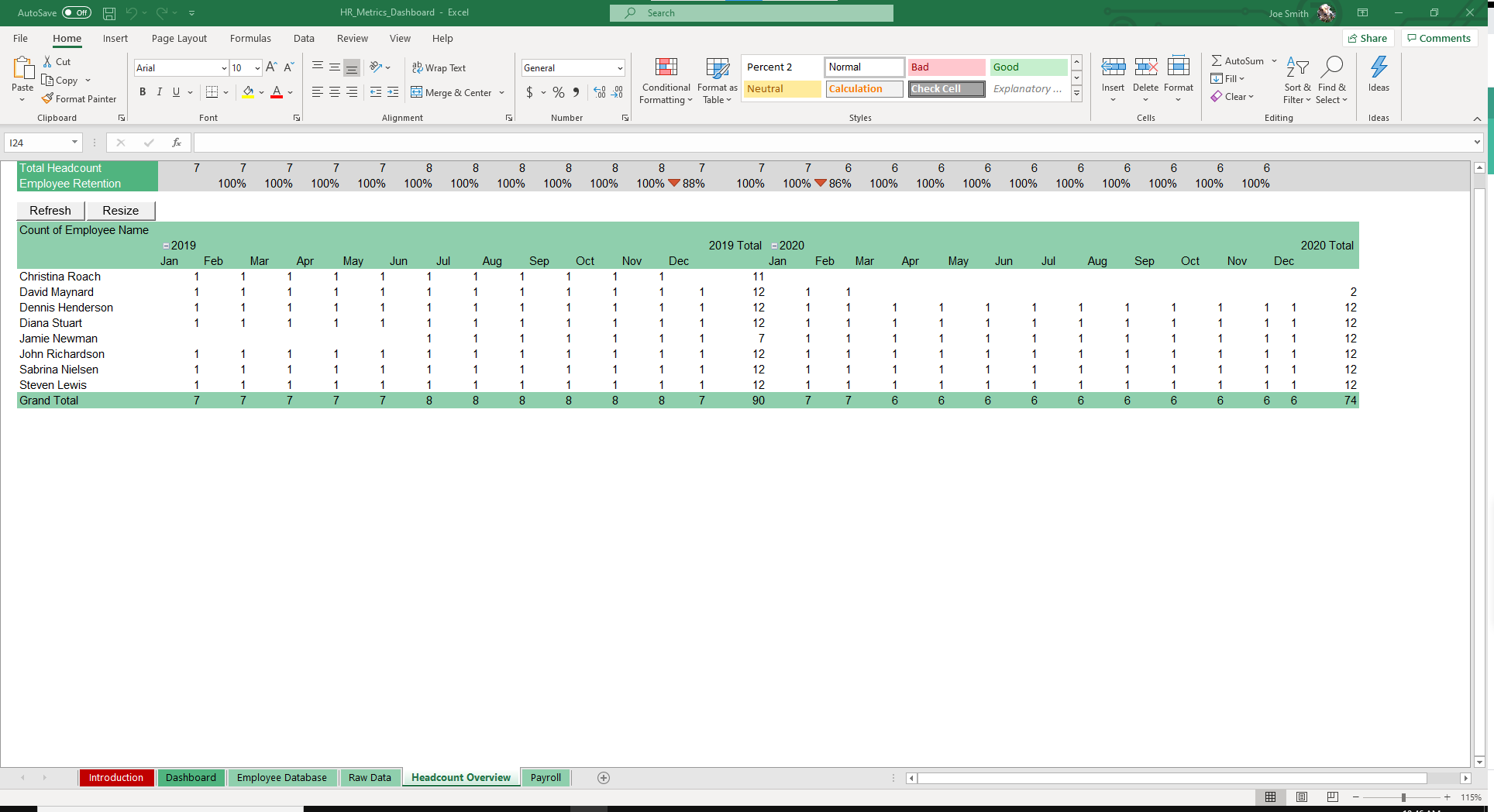Click the Insert Function fx icon
The width and height of the screenshot is (1494, 812).
point(177,143)
